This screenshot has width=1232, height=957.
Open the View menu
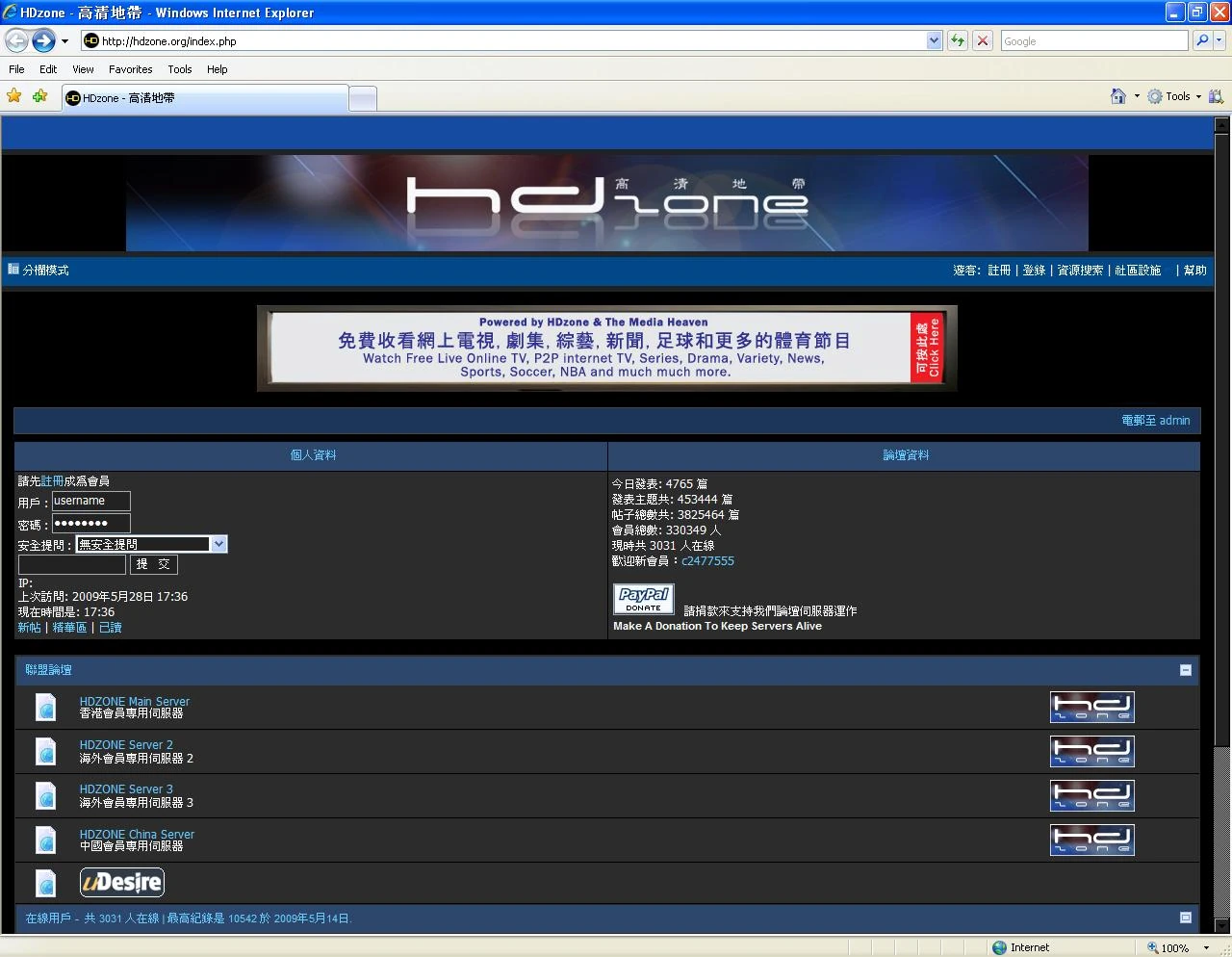pos(83,69)
